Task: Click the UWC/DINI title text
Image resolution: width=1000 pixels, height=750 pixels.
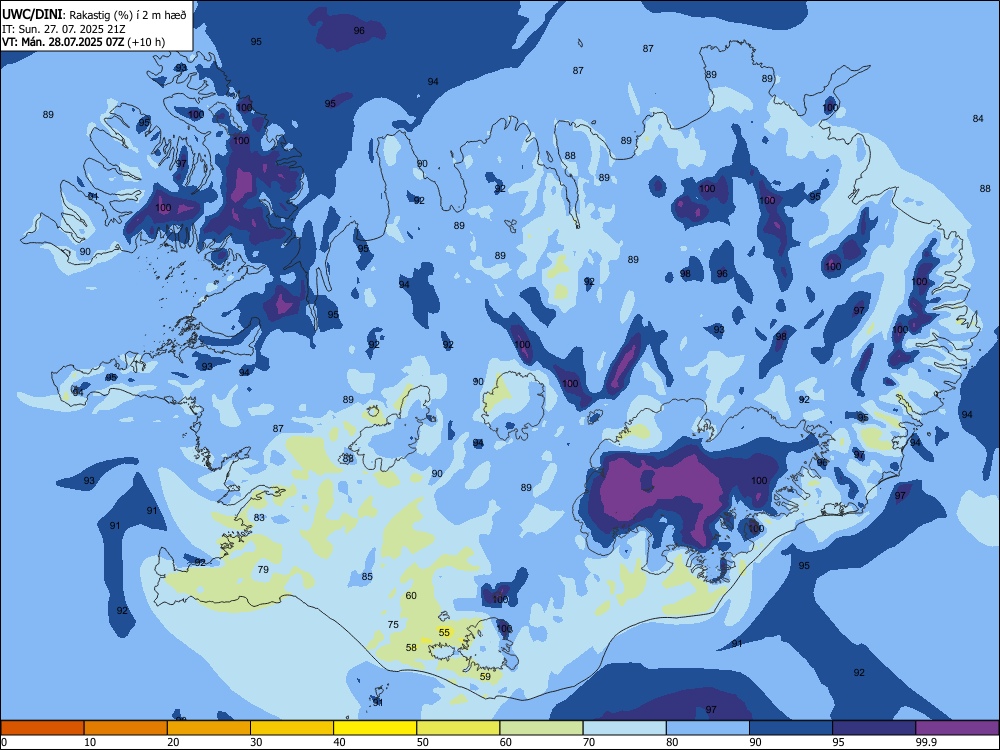Action: [32, 15]
